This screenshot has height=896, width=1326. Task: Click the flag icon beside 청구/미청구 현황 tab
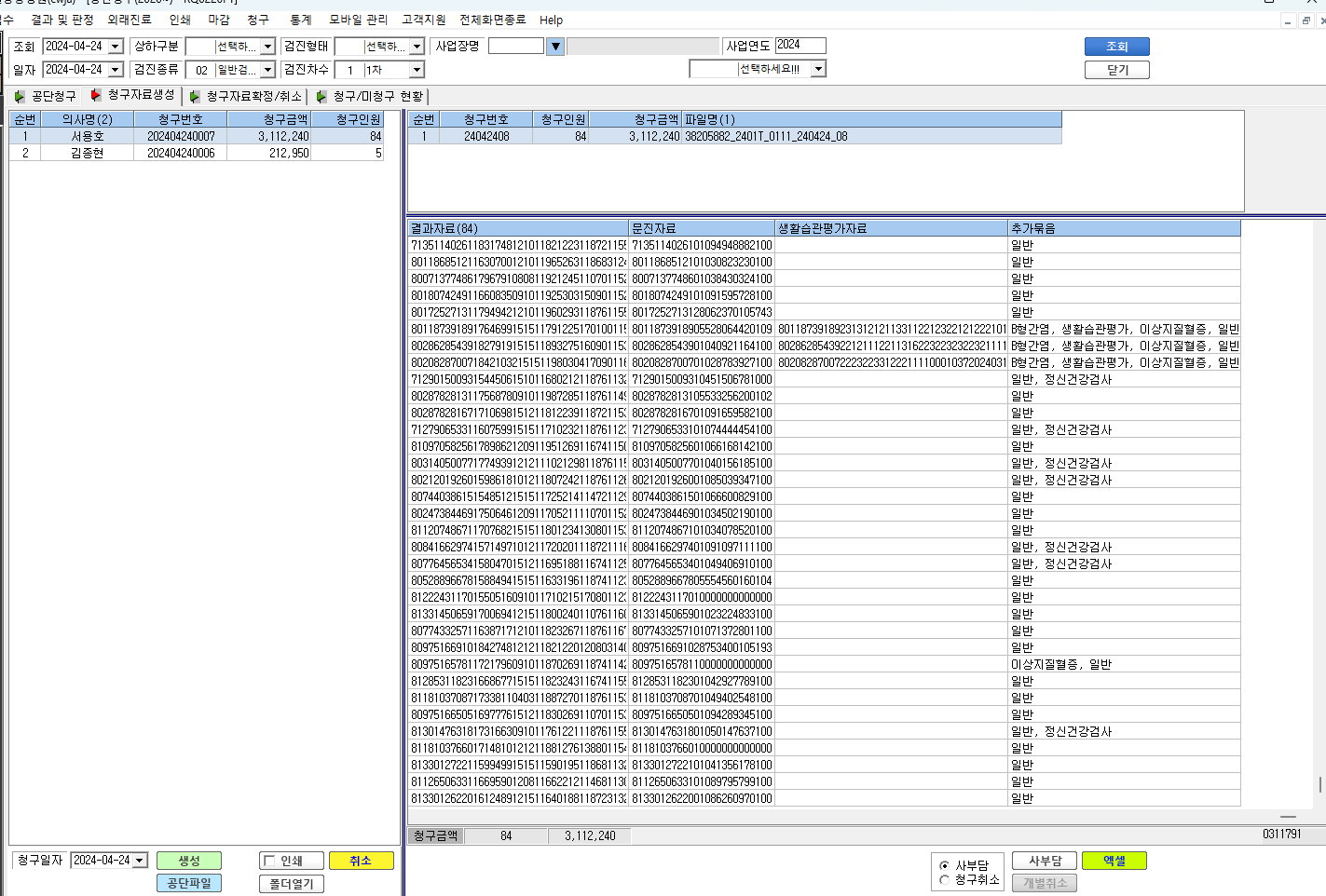(321, 96)
